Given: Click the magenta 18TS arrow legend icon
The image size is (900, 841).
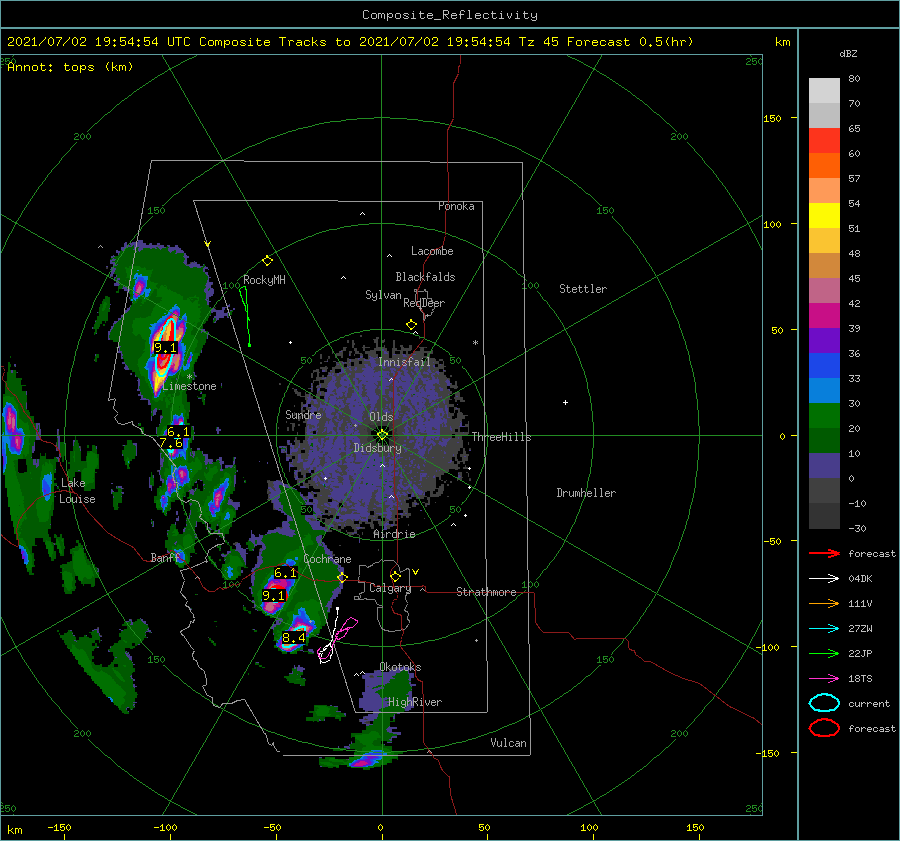Looking at the screenshot, I should point(824,679).
